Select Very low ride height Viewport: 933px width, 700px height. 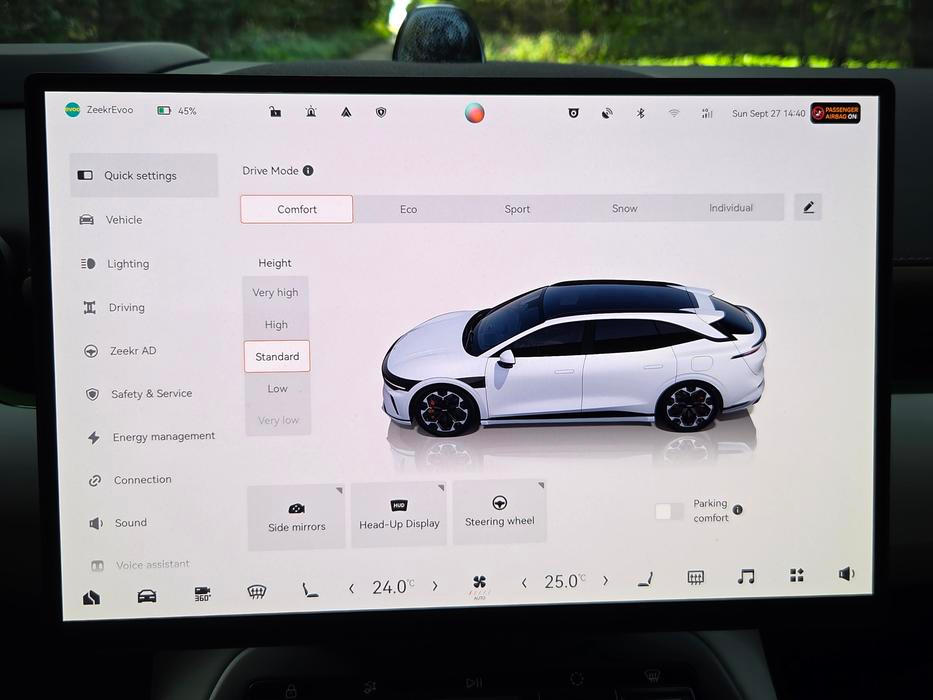click(x=278, y=420)
